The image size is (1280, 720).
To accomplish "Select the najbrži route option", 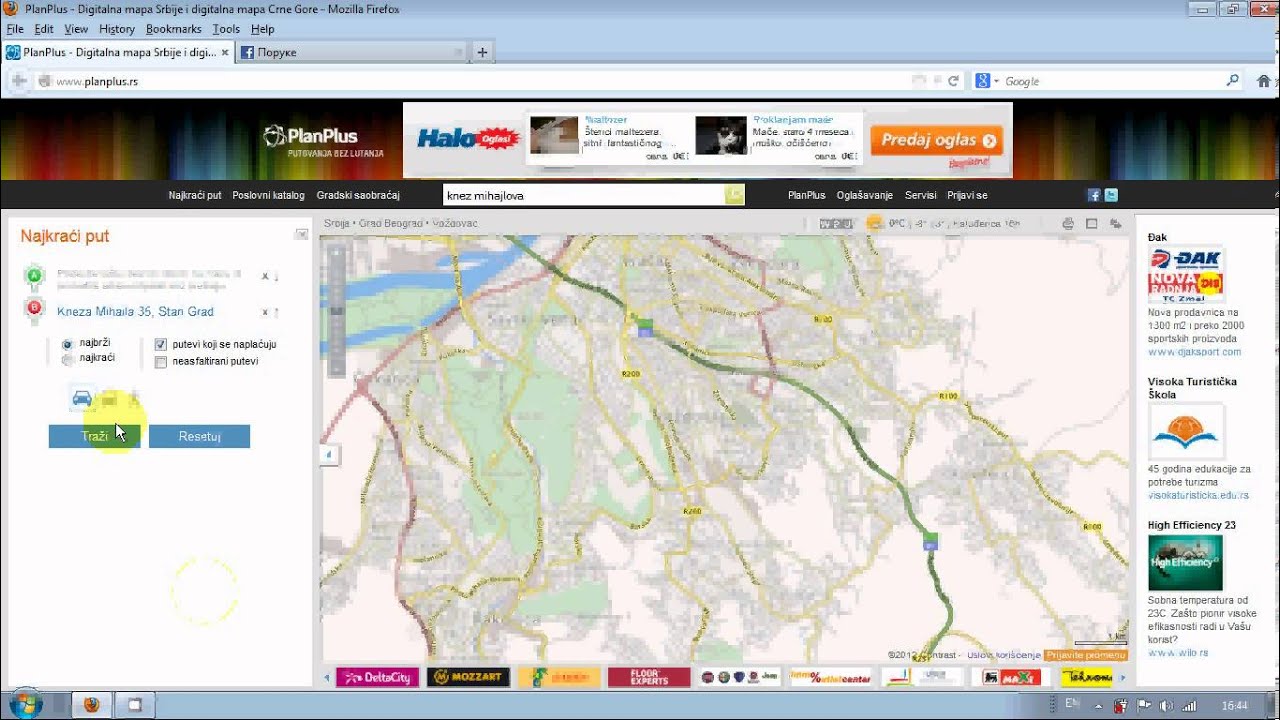I will pos(67,344).
